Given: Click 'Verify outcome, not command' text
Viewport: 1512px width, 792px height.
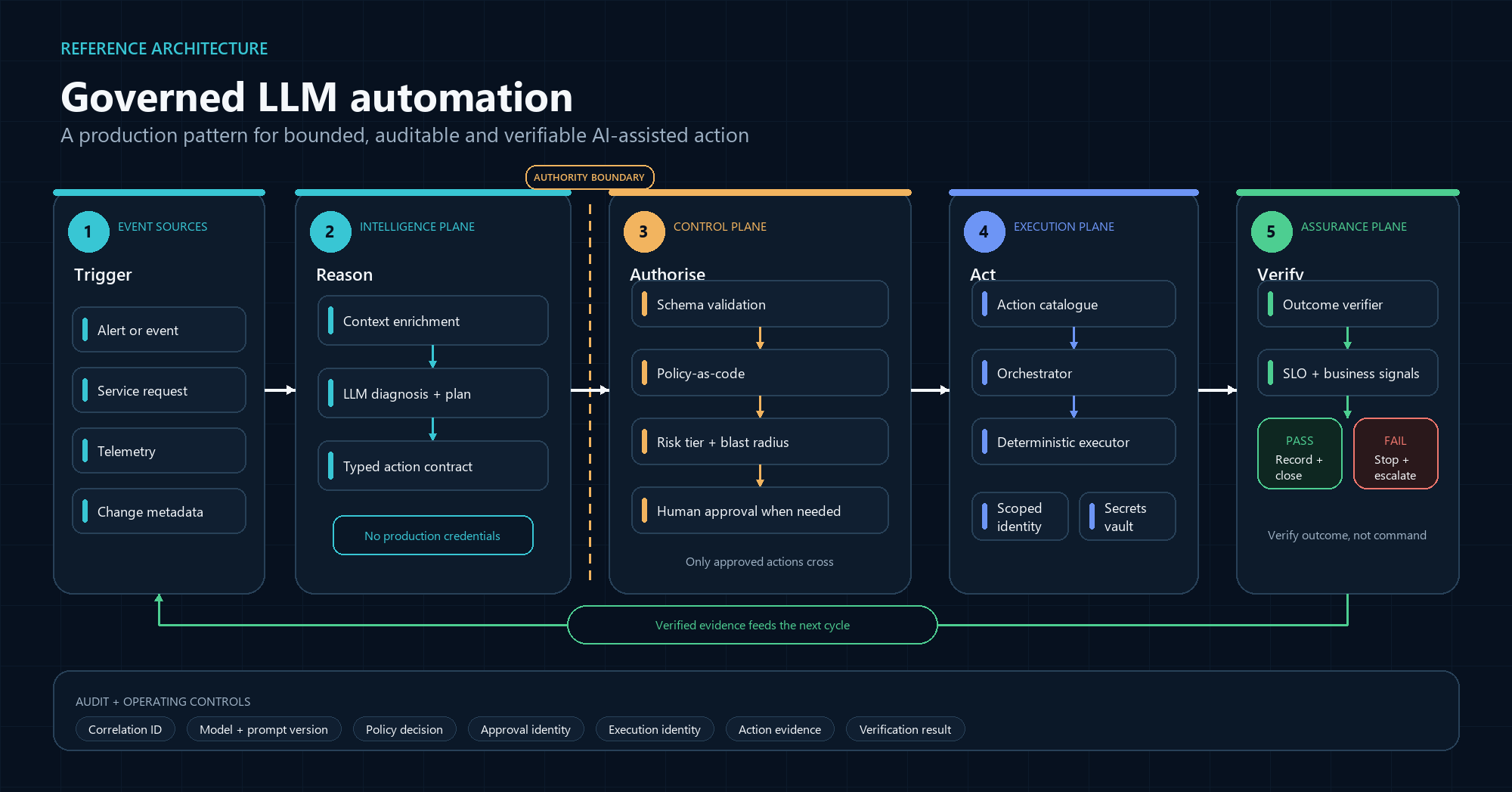Looking at the screenshot, I should tap(1347, 535).
